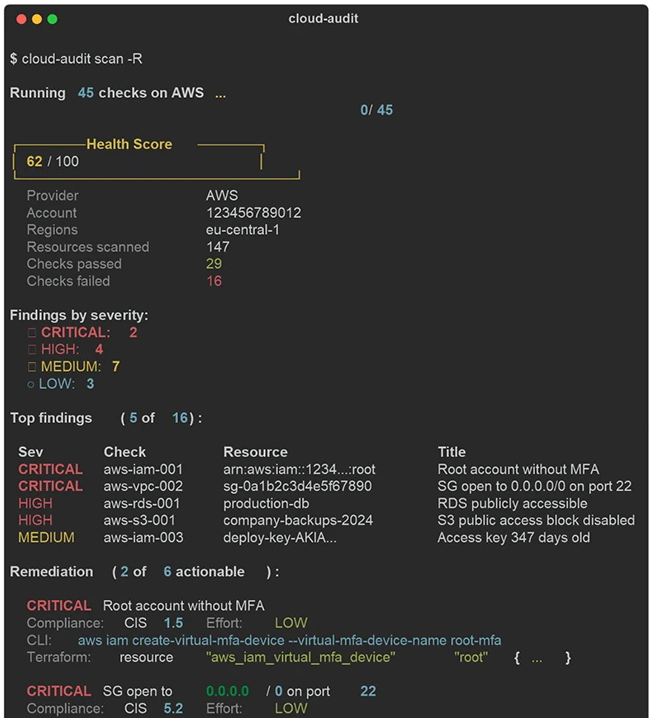
Task: Click the circle marker next to LOW
Action: (x=31, y=385)
